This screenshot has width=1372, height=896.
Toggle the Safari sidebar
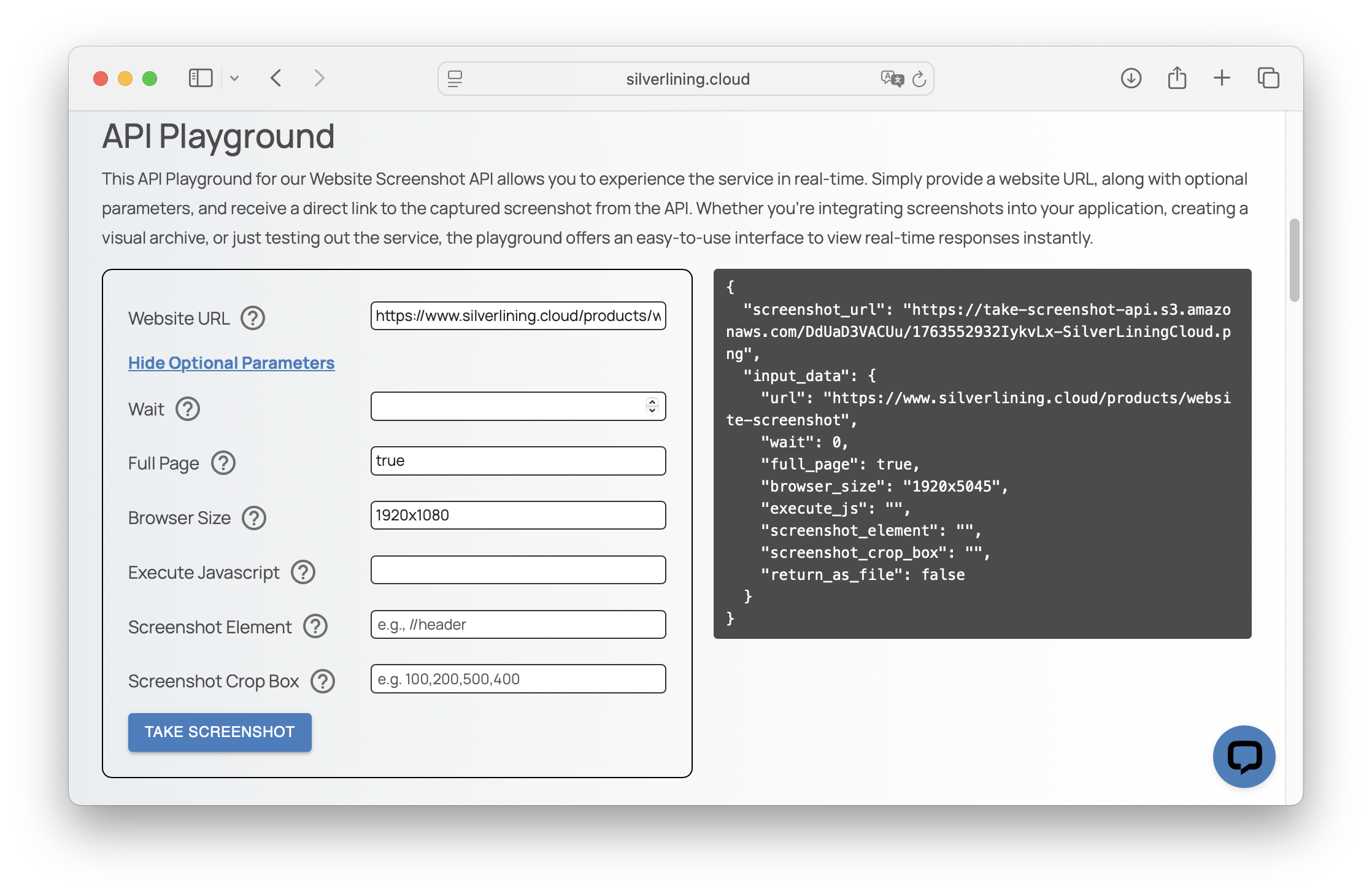pyautogui.click(x=201, y=78)
